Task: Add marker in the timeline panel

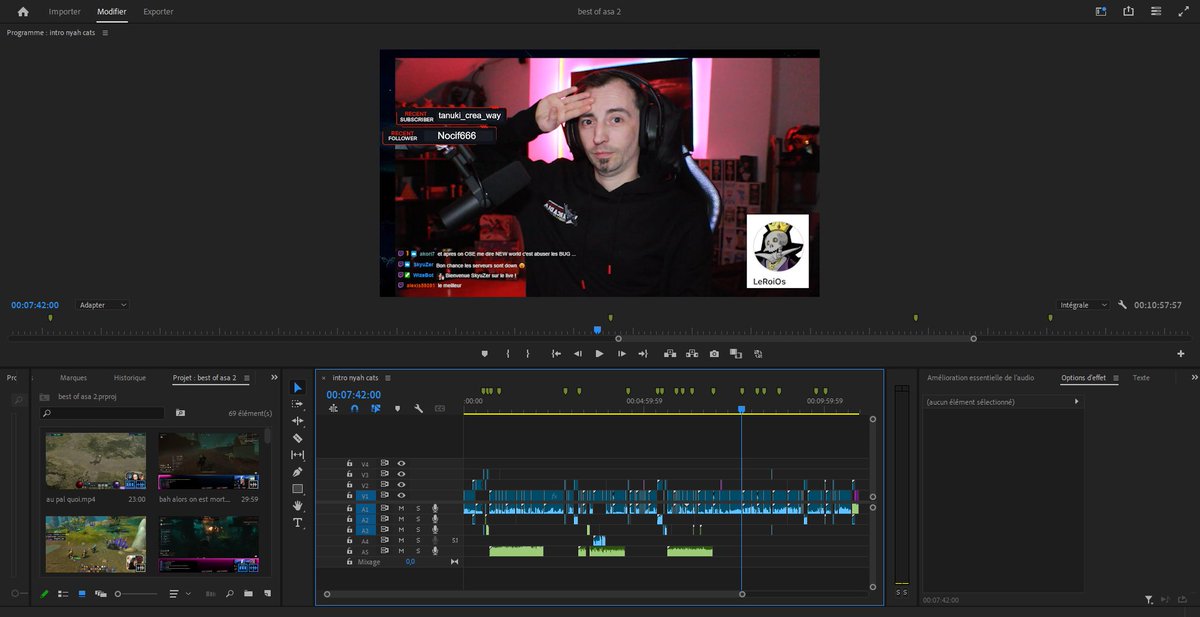Action: tap(397, 408)
